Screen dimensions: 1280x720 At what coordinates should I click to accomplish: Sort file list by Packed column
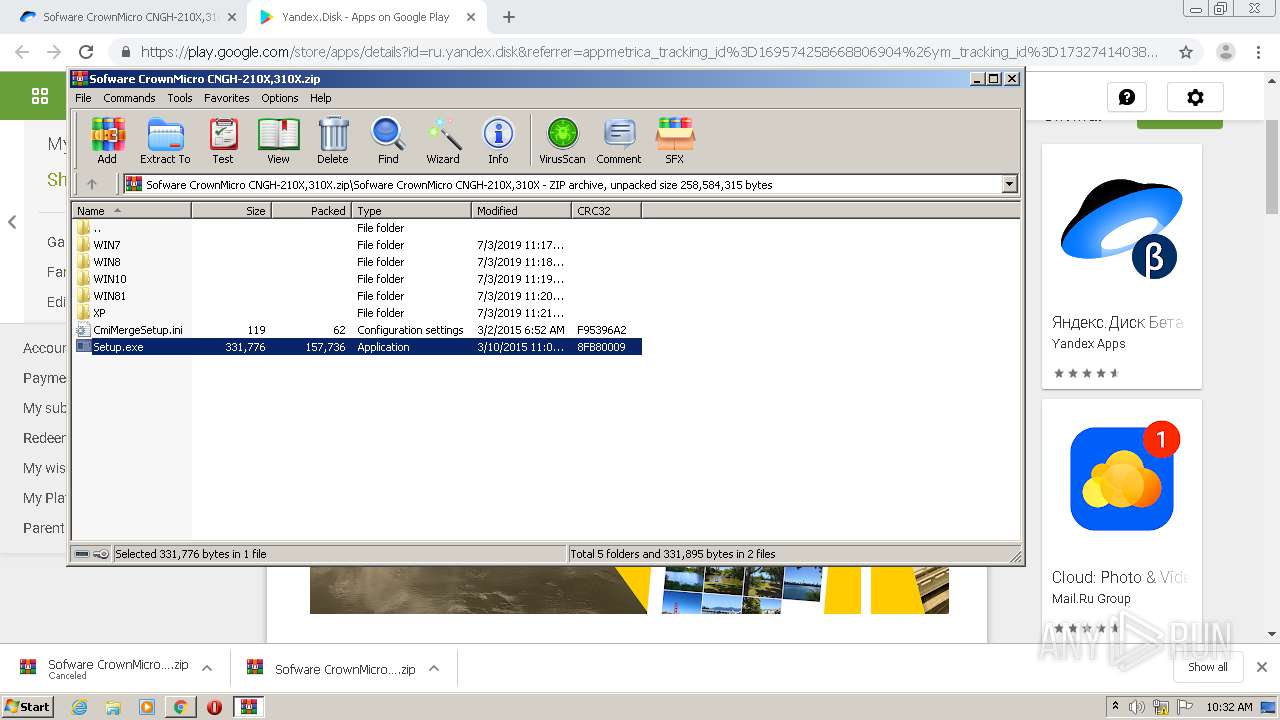point(311,211)
